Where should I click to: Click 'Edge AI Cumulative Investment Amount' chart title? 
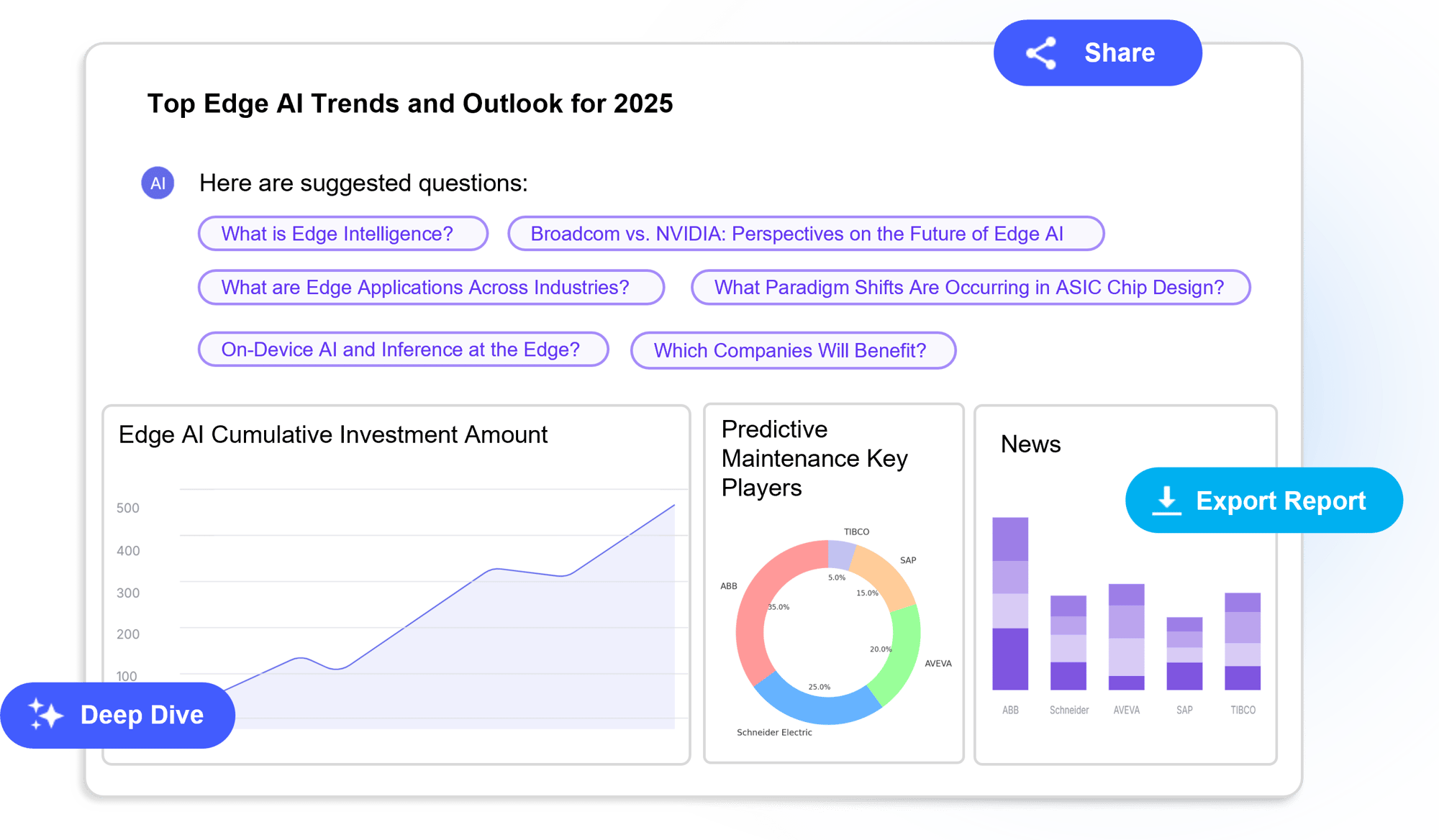(333, 434)
